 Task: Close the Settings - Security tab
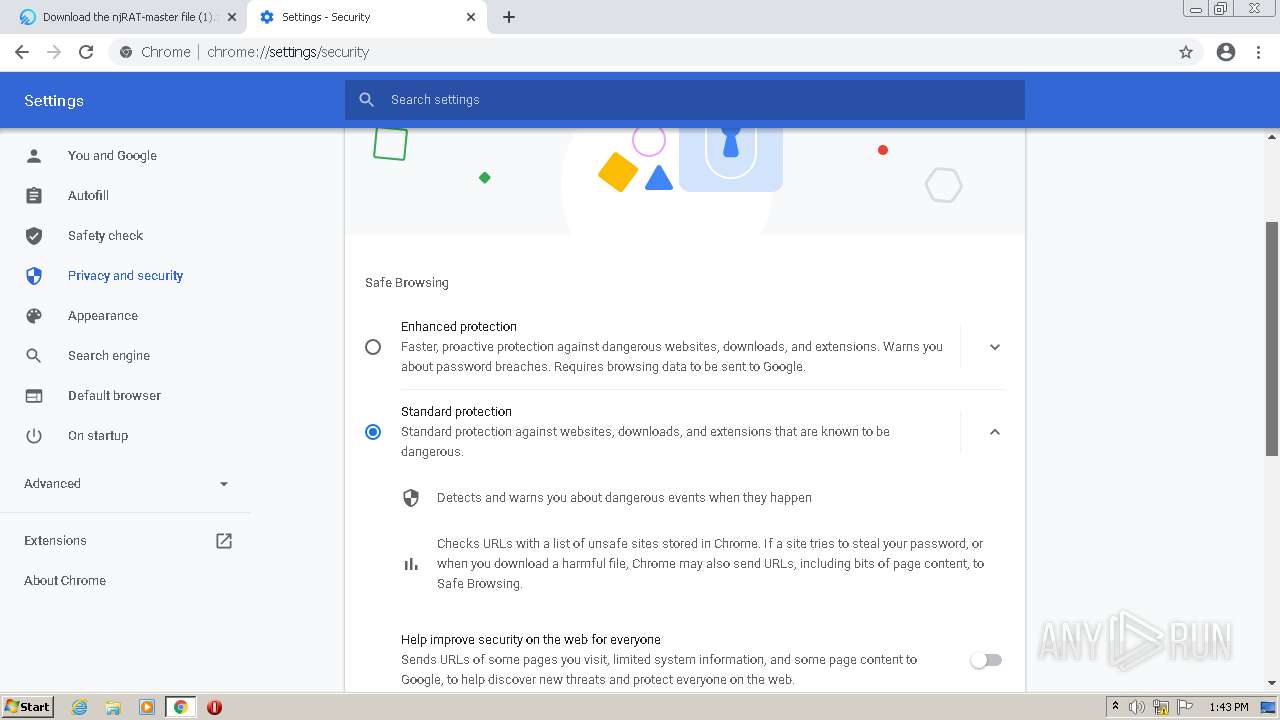[471, 17]
